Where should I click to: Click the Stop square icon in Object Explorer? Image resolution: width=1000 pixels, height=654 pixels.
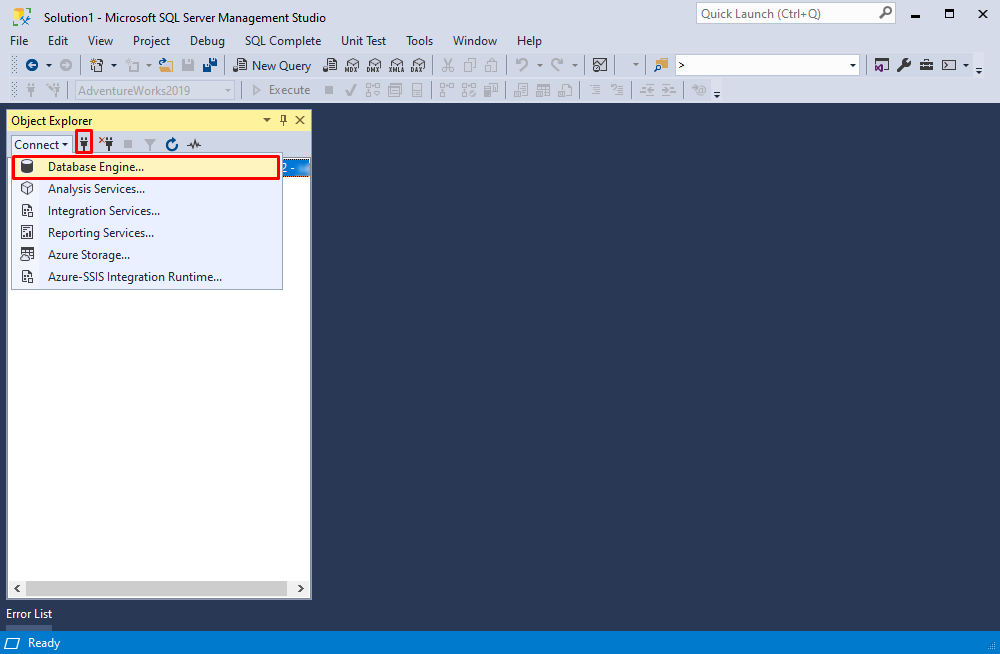tap(128, 144)
